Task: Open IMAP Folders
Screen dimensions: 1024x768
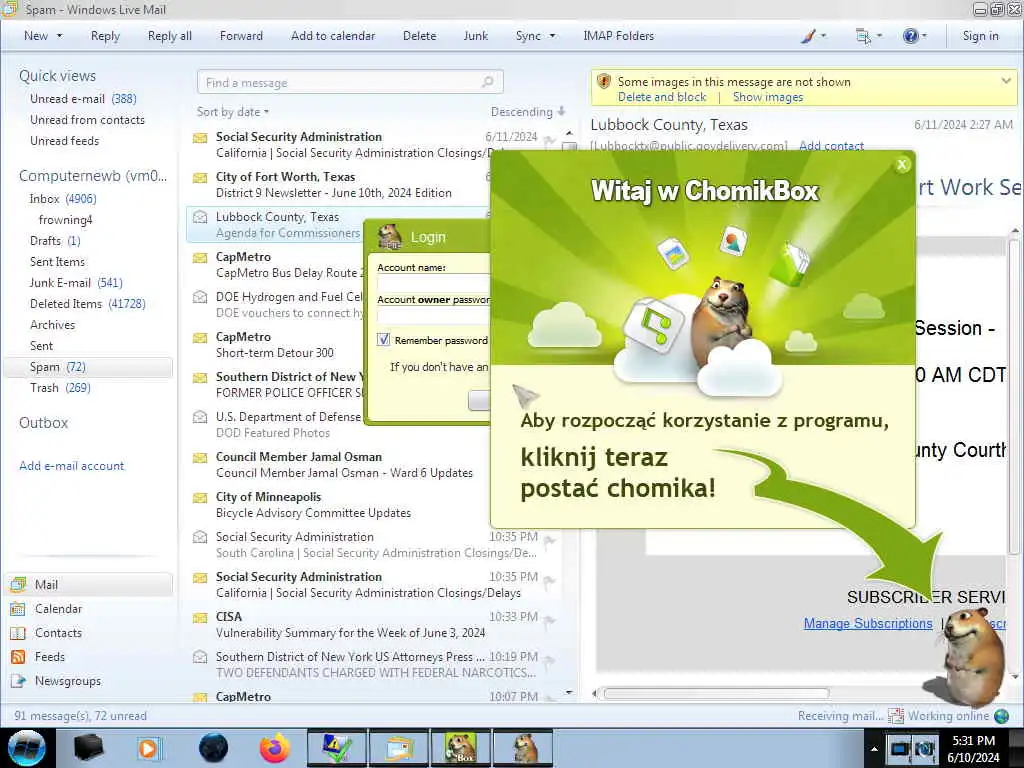Action: pos(618,36)
